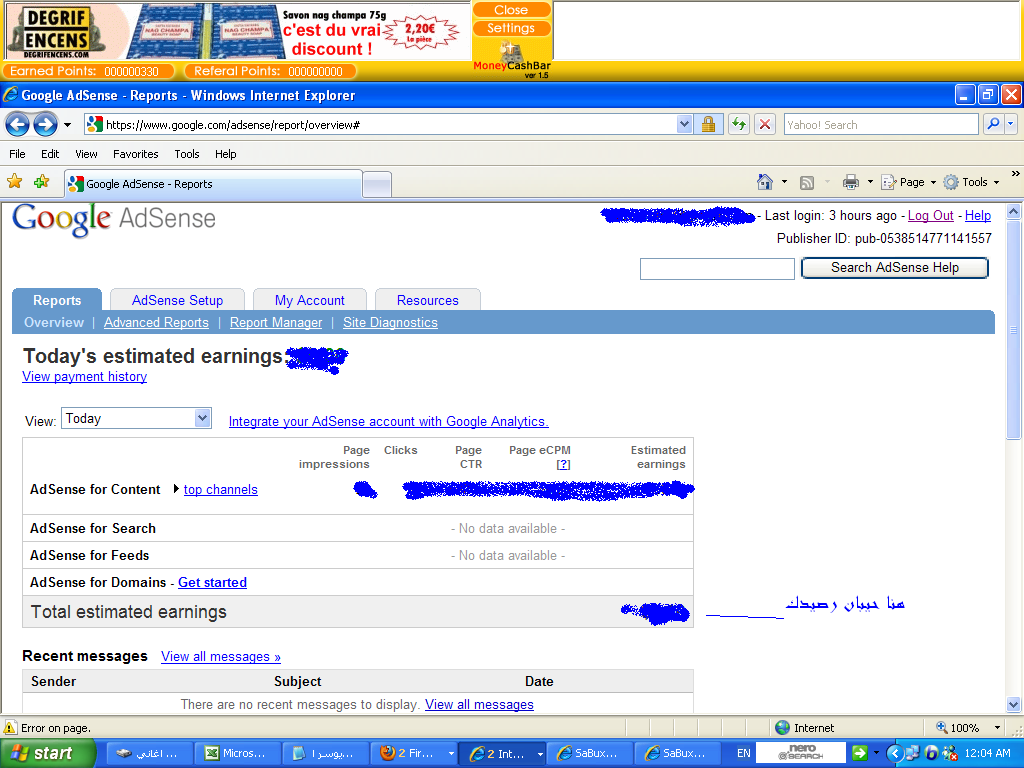Go back with the browser Back arrow
The width and height of the screenshot is (1024, 768).
[18, 124]
